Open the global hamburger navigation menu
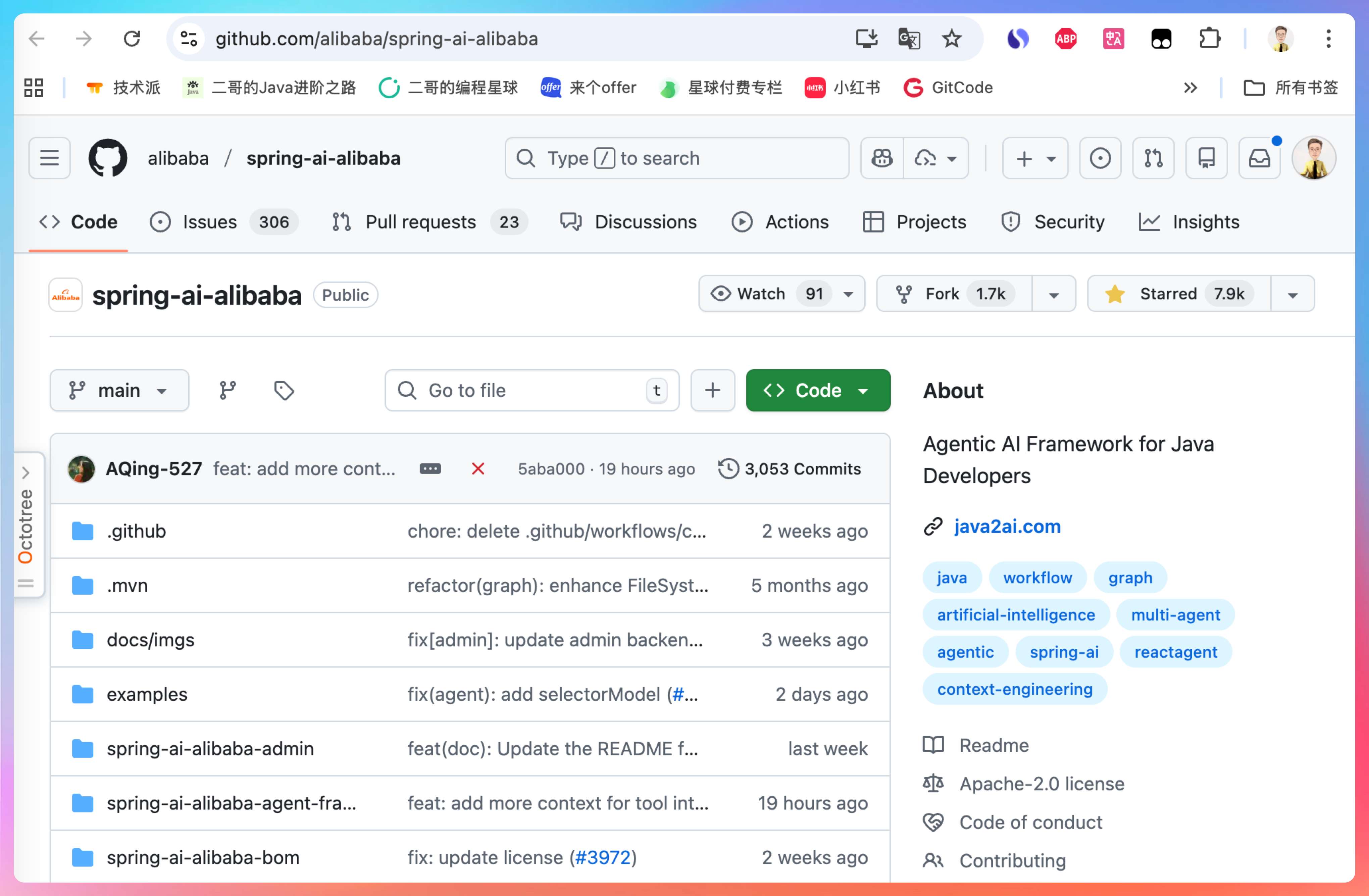This screenshot has height=896, width=1369. (49, 158)
